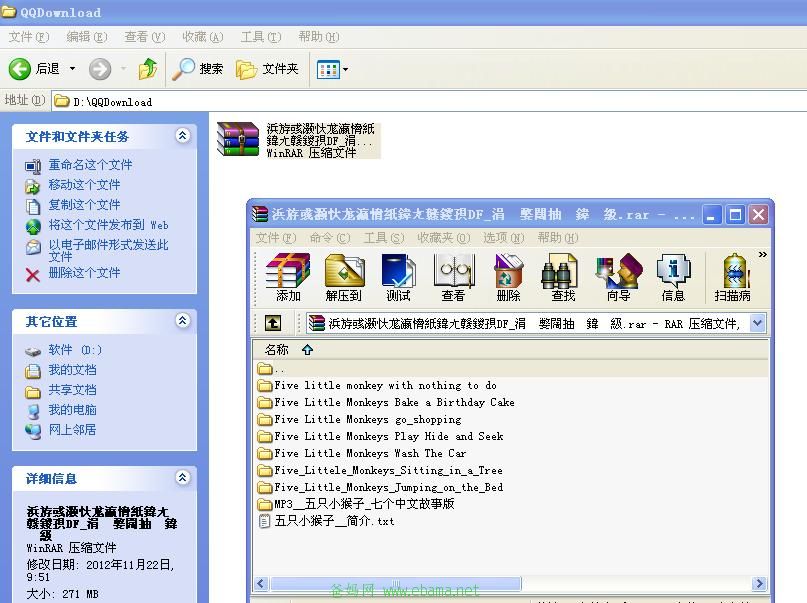807x603 pixels.
Task: Select 'Five Little Monkeys Play Hide and Seek' folder
Action: 381,436
